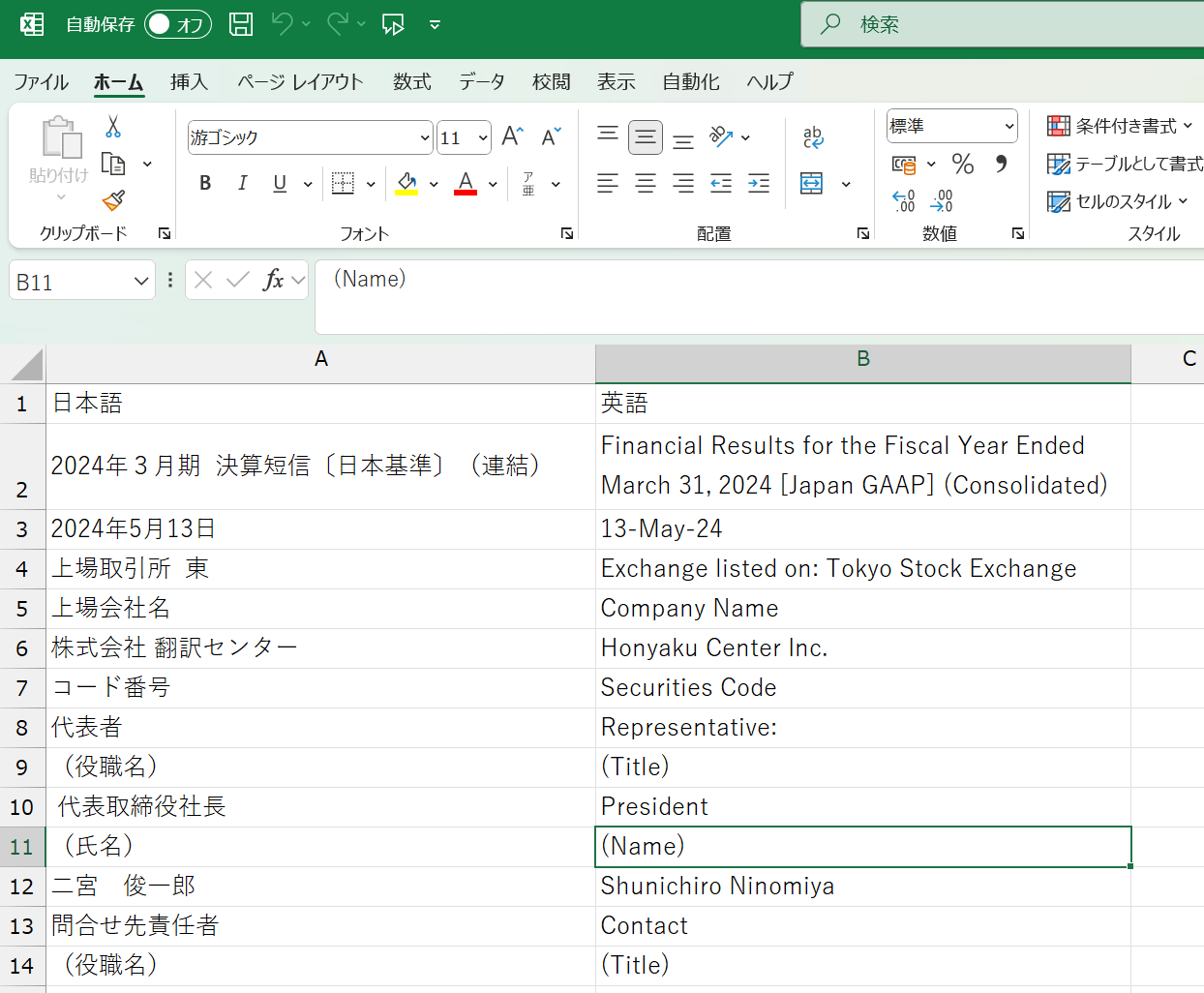
Task: Click the Percent style icon
Action: pyautogui.click(x=963, y=164)
